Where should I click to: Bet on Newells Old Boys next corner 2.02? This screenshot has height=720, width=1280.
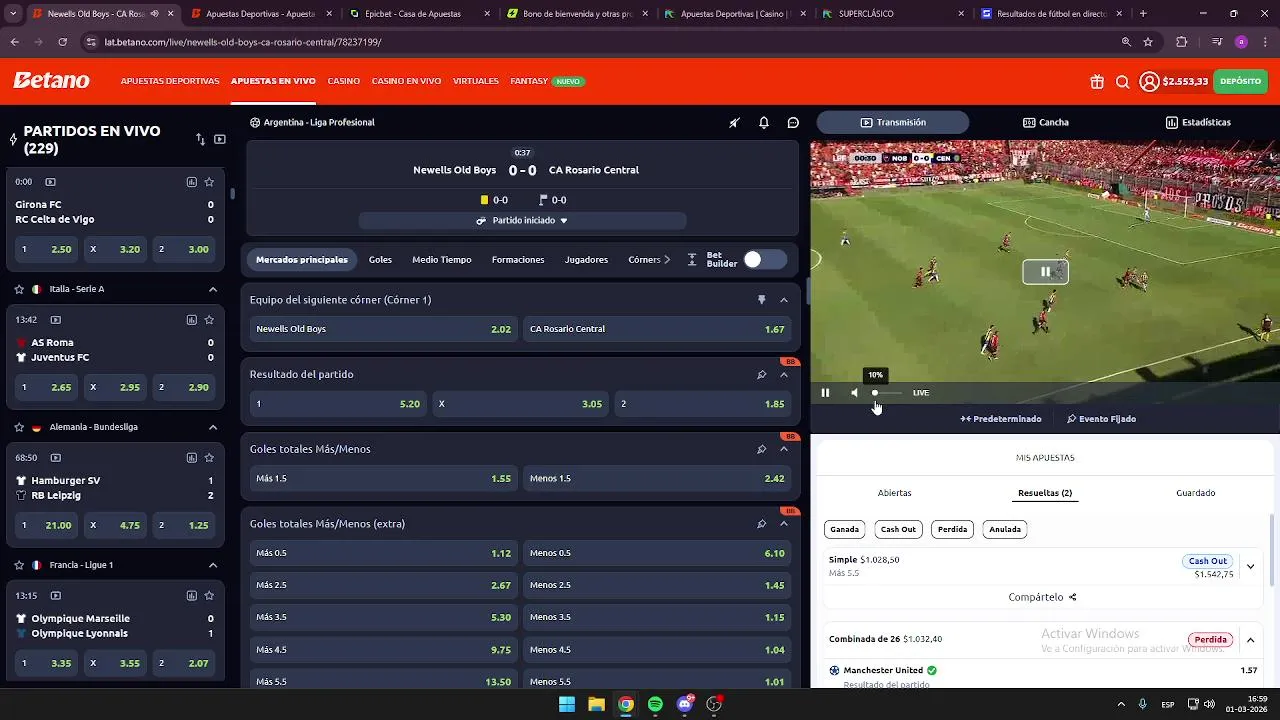(x=382, y=329)
